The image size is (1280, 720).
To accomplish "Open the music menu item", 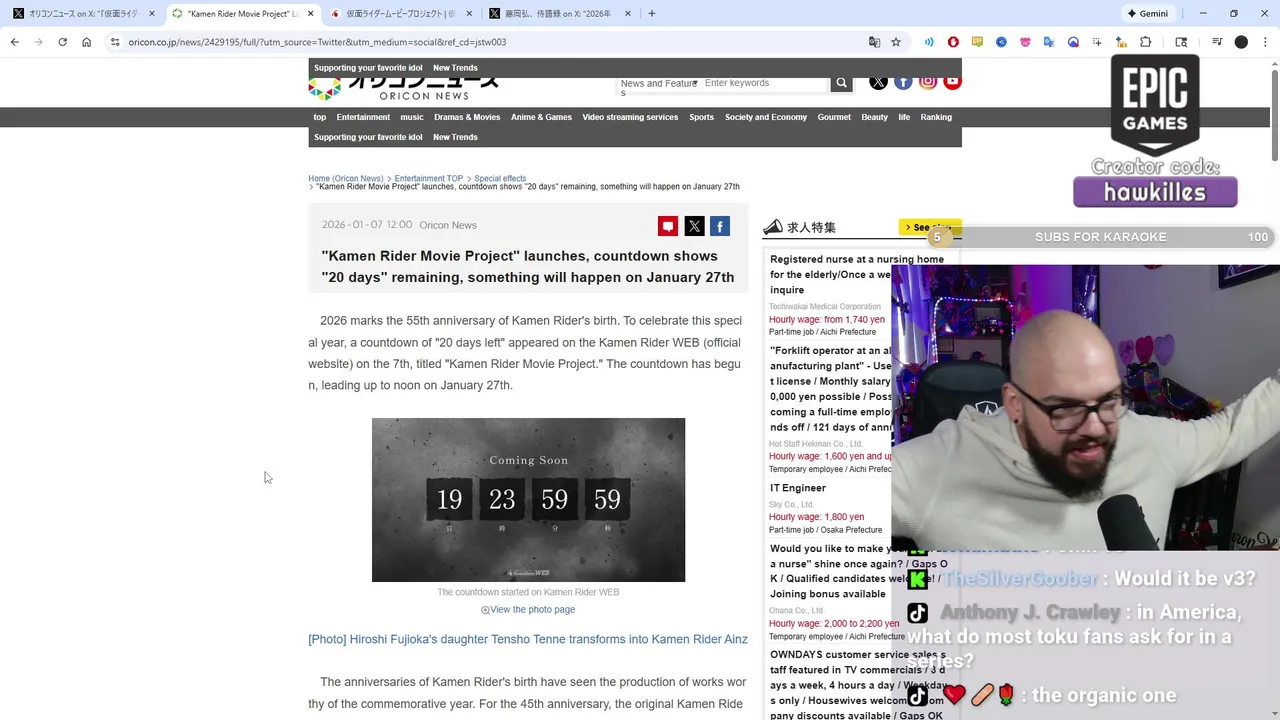I will click(412, 117).
